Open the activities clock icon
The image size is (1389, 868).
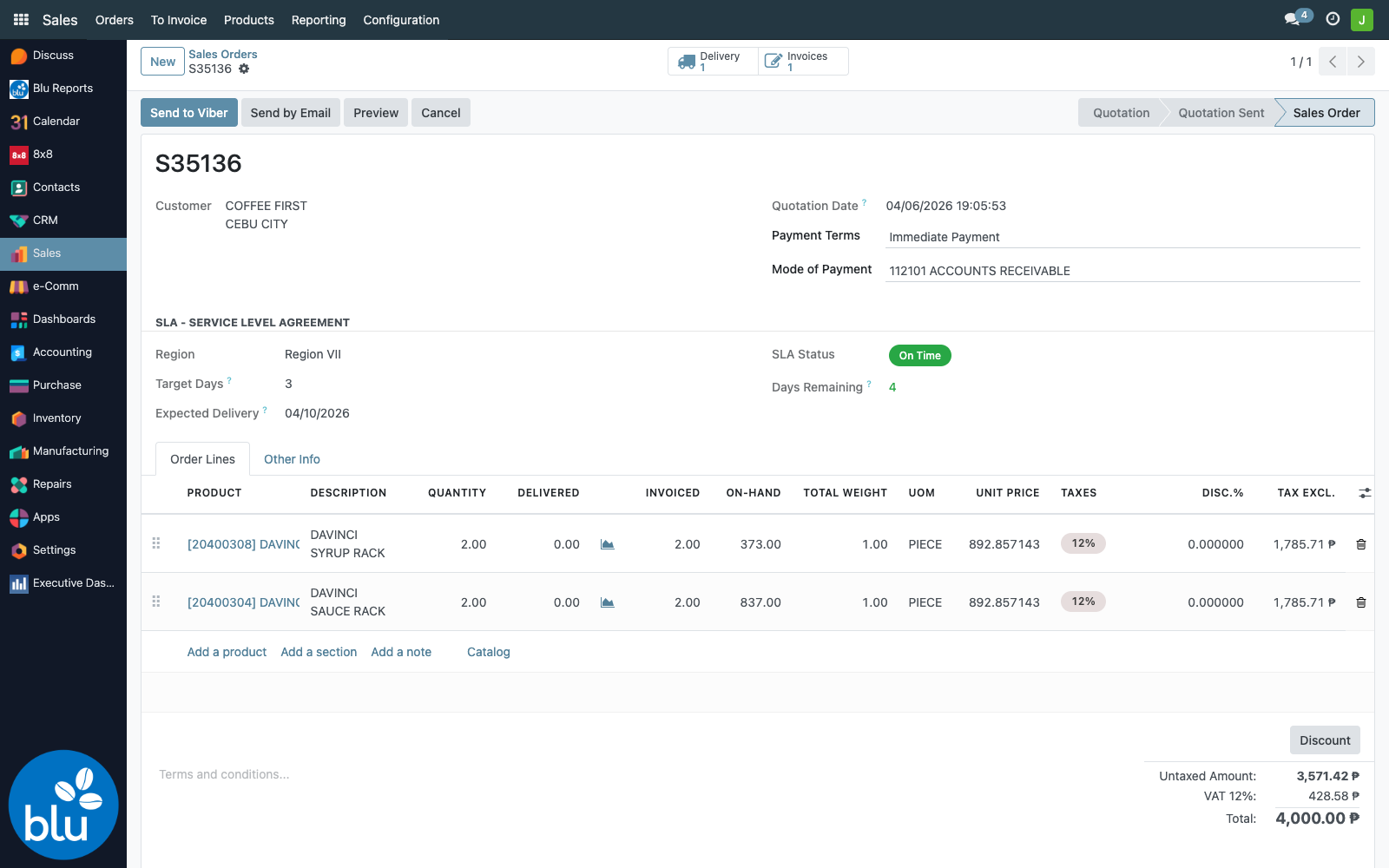[1333, 19]
